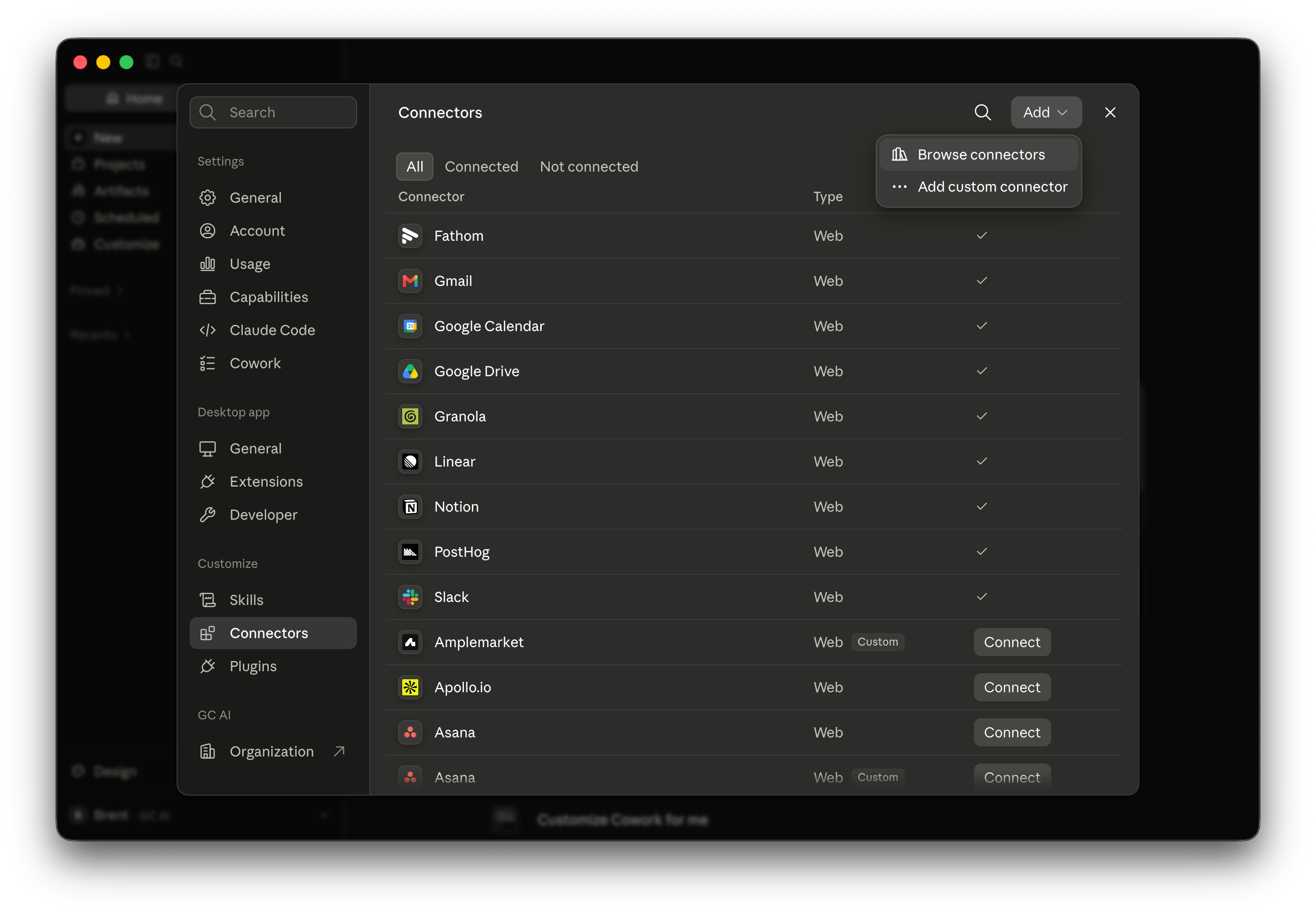Screen dimensions: 1316x915
Task: Click the Amplemarket connector logo
Action: 410,643
